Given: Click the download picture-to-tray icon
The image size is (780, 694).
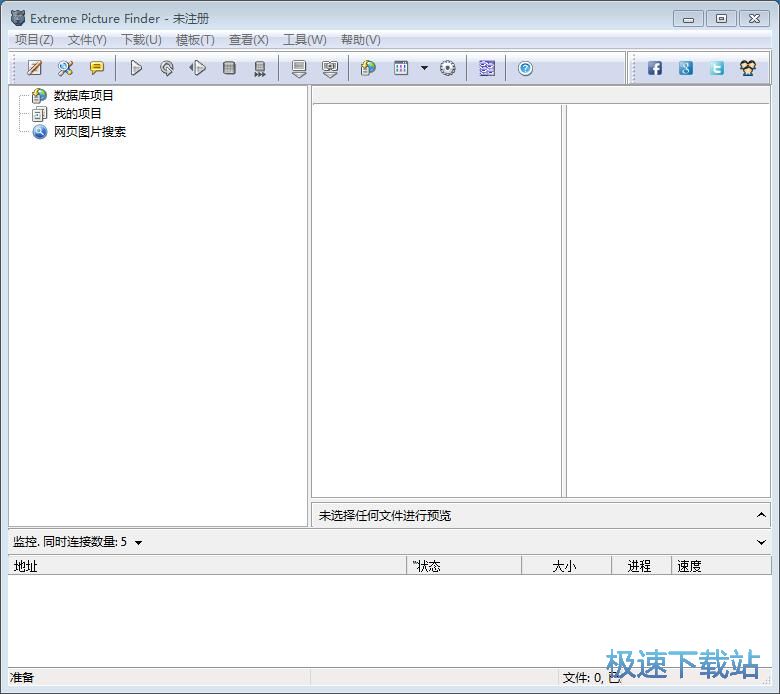Looking at the screenshot, I should 330,68.
